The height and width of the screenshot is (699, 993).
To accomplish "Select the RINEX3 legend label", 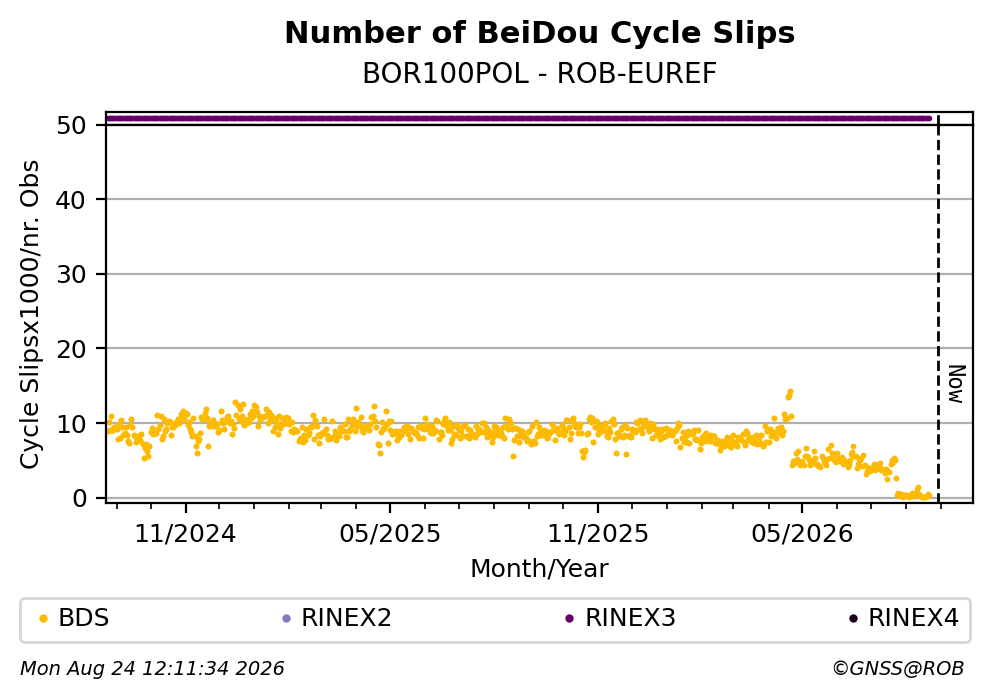I will (630, 618).
